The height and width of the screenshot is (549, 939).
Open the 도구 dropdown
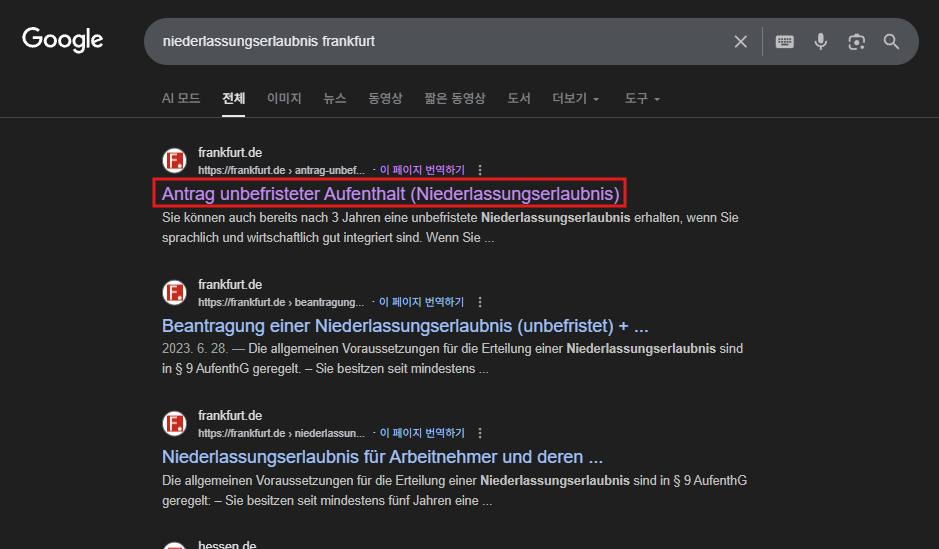point(642,98)
